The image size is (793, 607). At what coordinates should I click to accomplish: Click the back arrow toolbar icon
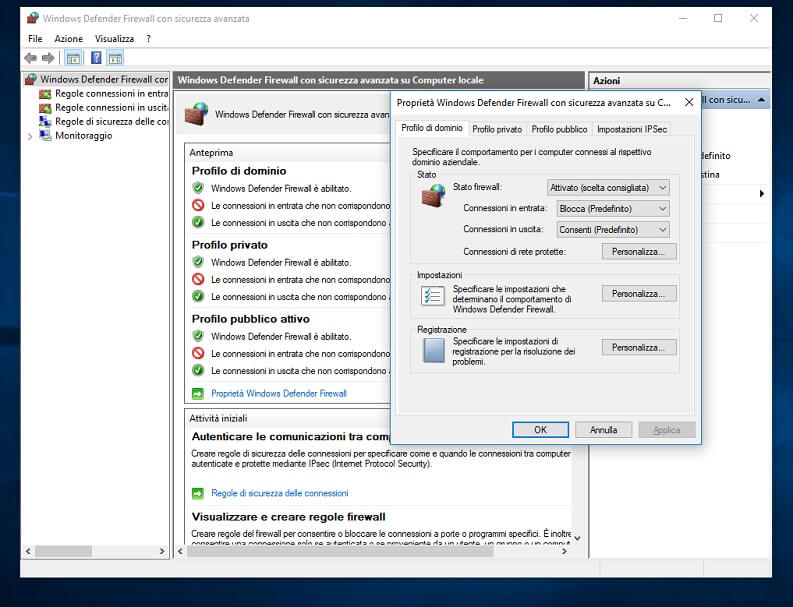(x=30, y=58)
